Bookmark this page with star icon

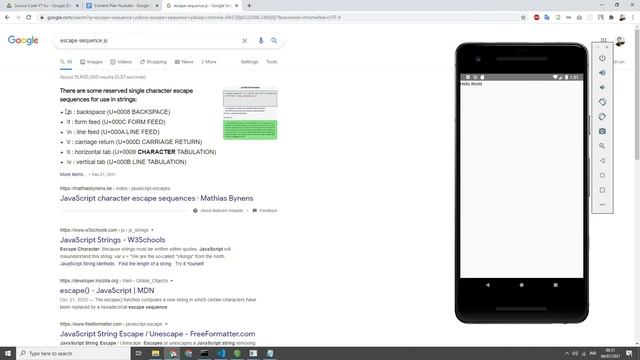coord(523,18)
